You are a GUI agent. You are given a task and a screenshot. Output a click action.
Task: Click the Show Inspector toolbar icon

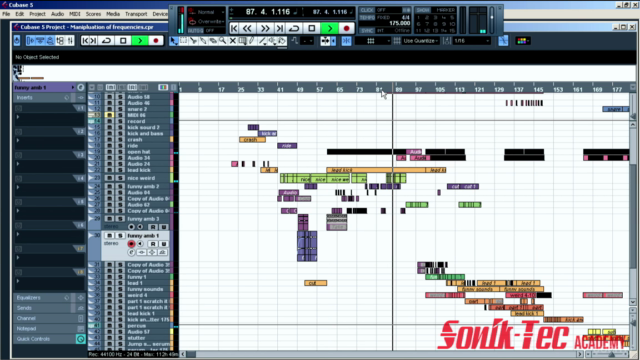[x=31, y=41]
